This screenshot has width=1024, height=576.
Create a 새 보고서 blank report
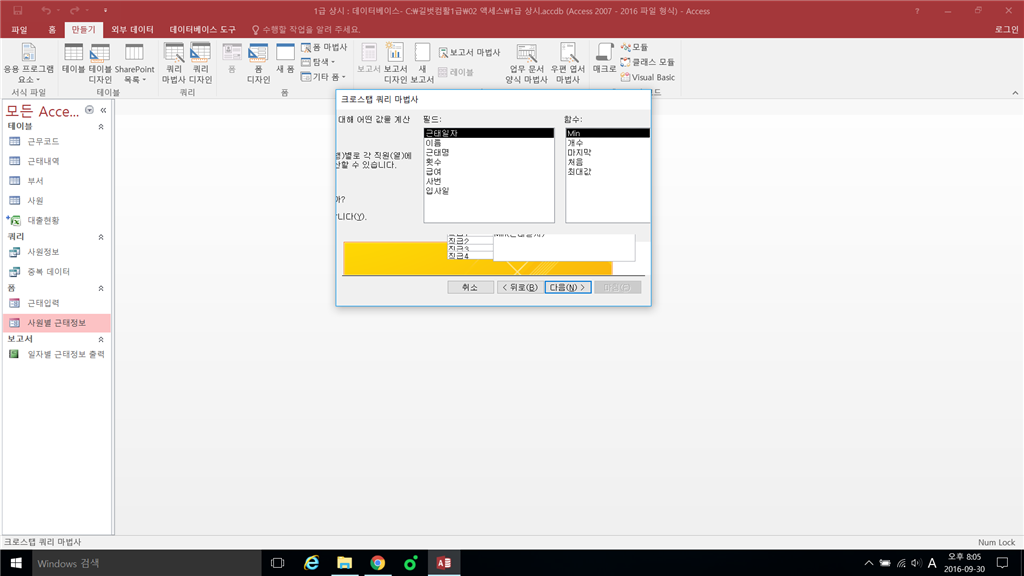click(x=423, y=63)
